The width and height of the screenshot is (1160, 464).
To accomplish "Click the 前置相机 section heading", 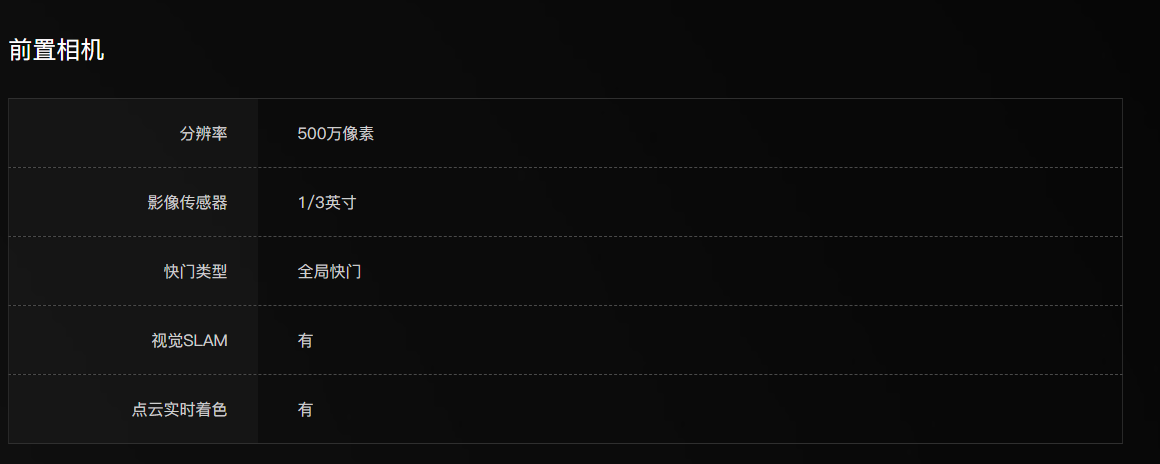I will coord(56,50).
